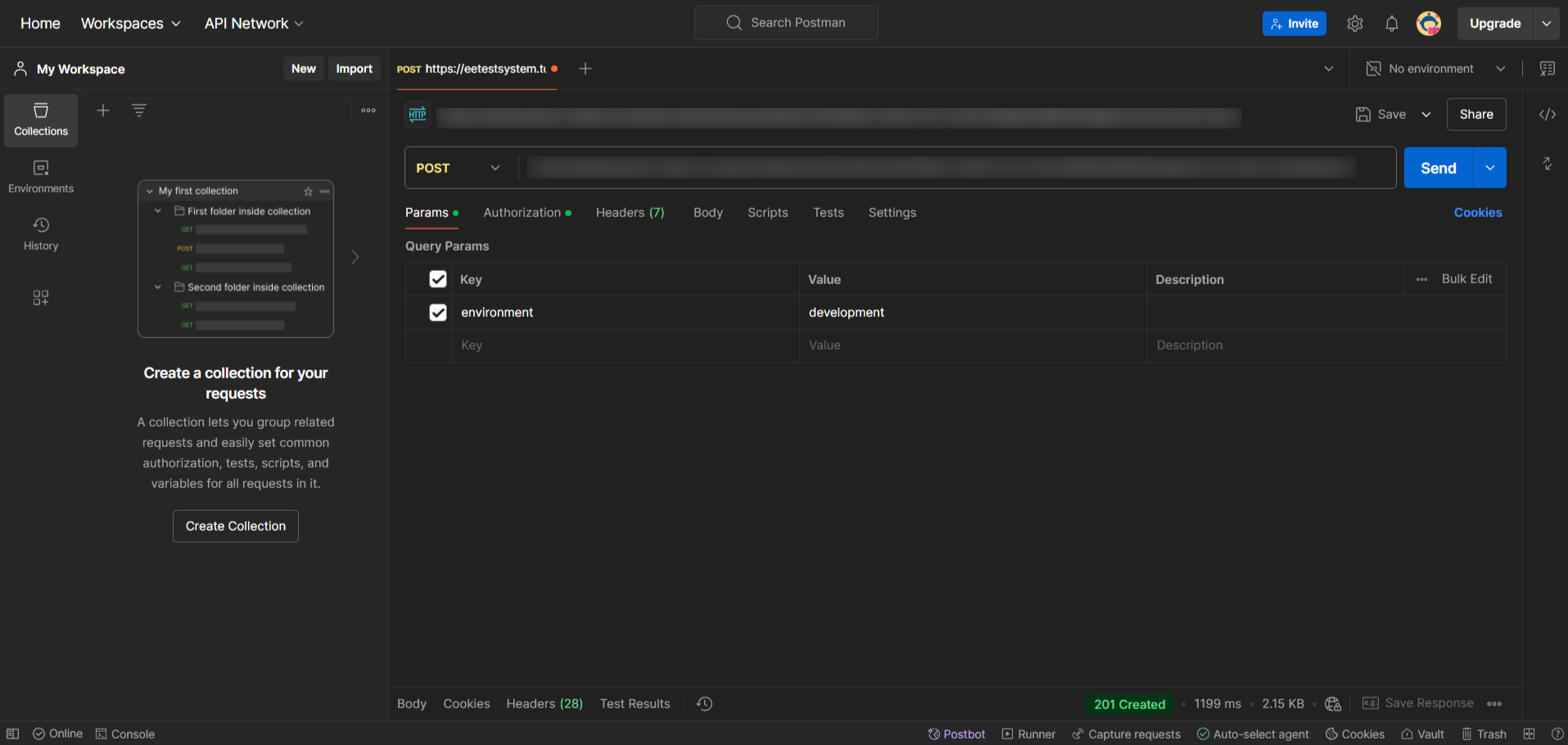Uncheck the environment query param checkbox
The width and height of the screenshot is (1568, 745).
point(438,313)
